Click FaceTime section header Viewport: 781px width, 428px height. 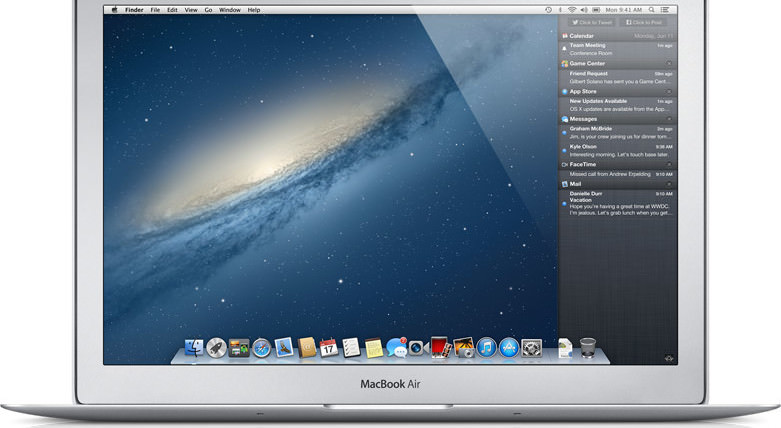pyautogui.click(x=618, y=164)
